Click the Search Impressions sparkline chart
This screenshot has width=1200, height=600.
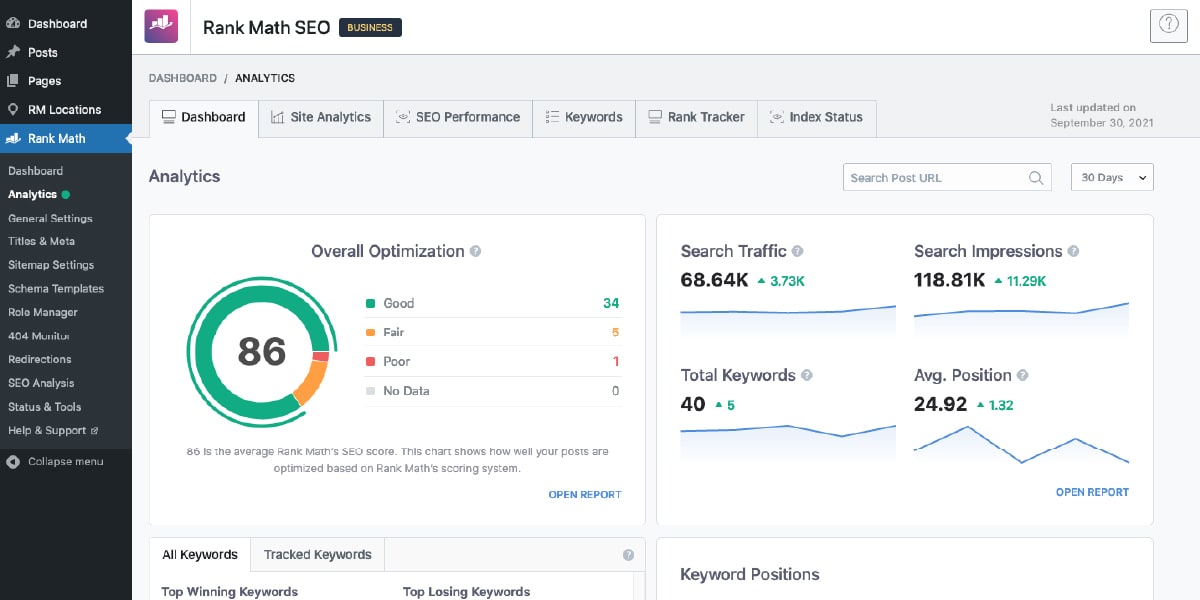[x=1021, y=318]
